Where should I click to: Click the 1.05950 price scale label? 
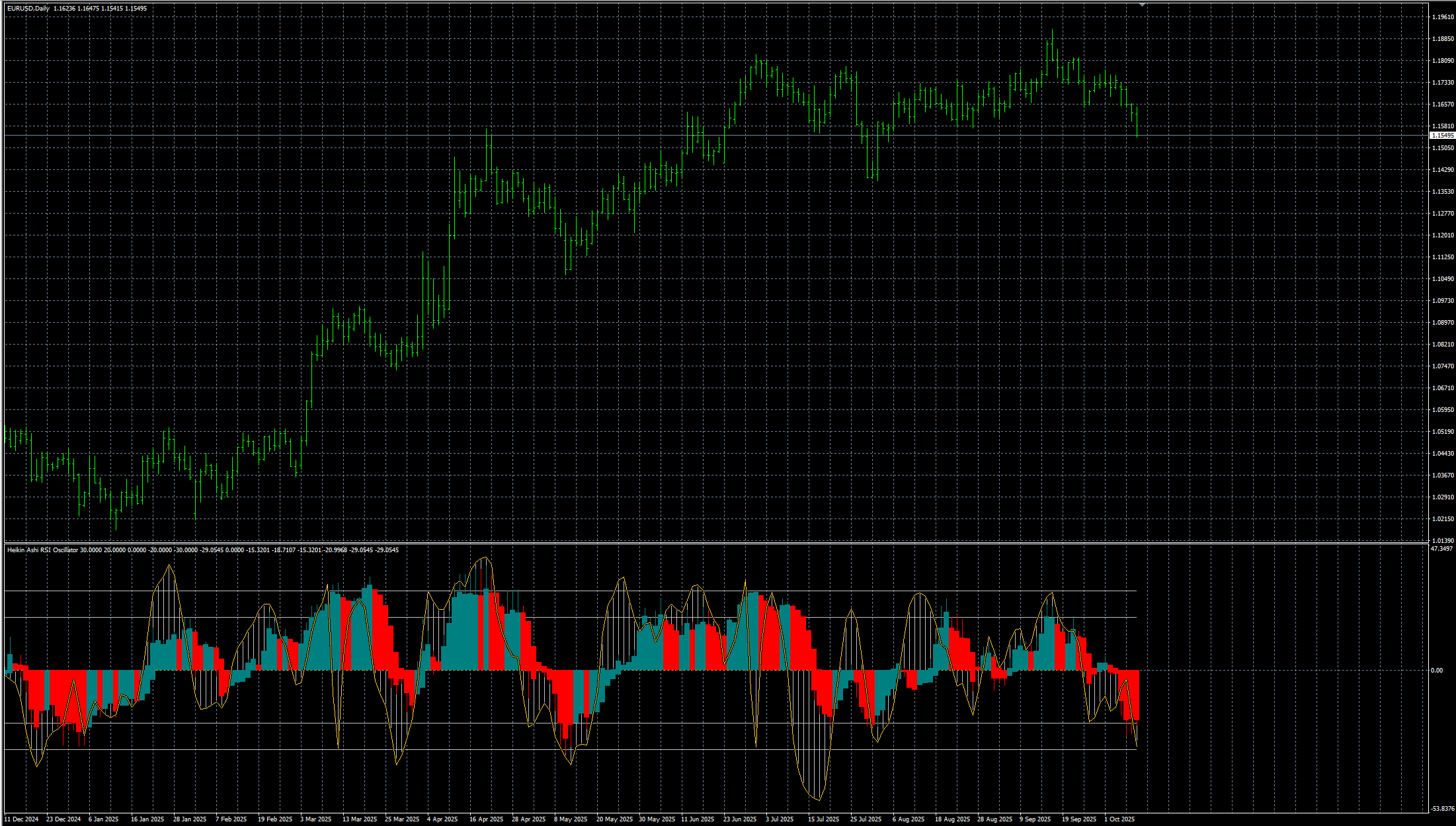[1443, 410]
